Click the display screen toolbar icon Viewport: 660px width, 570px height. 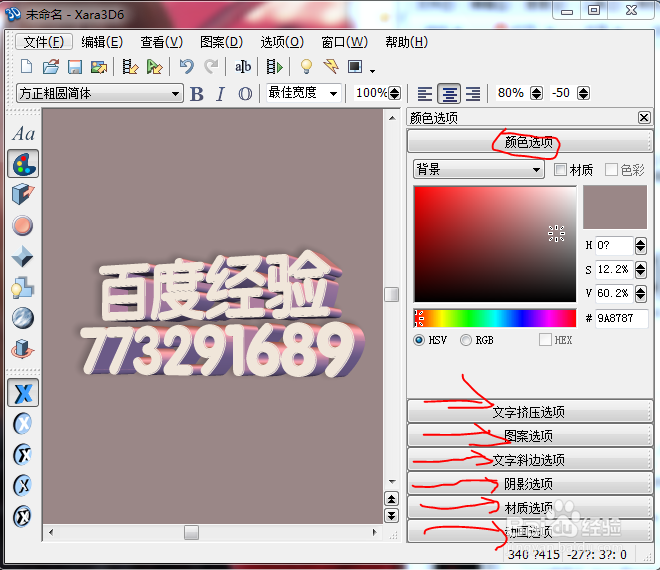[355, 67]
